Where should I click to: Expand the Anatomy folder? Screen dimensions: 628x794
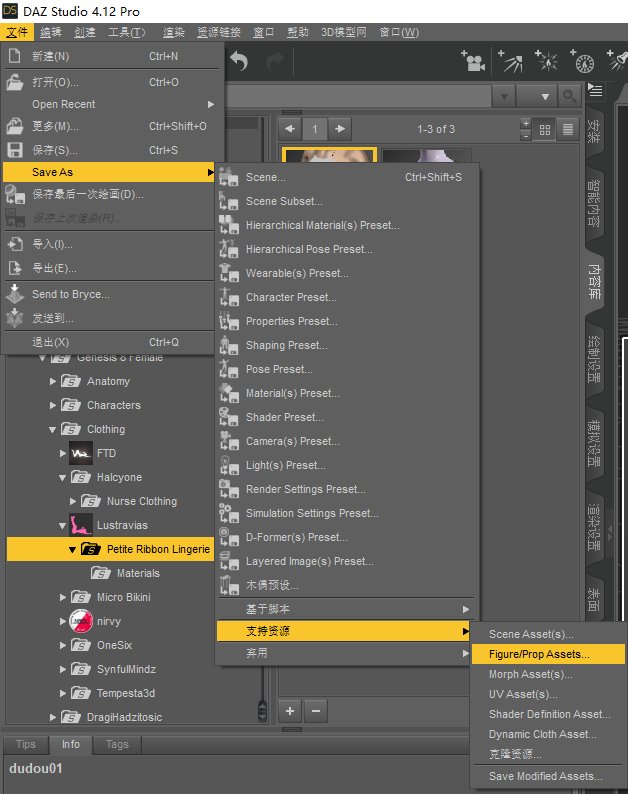53,381
